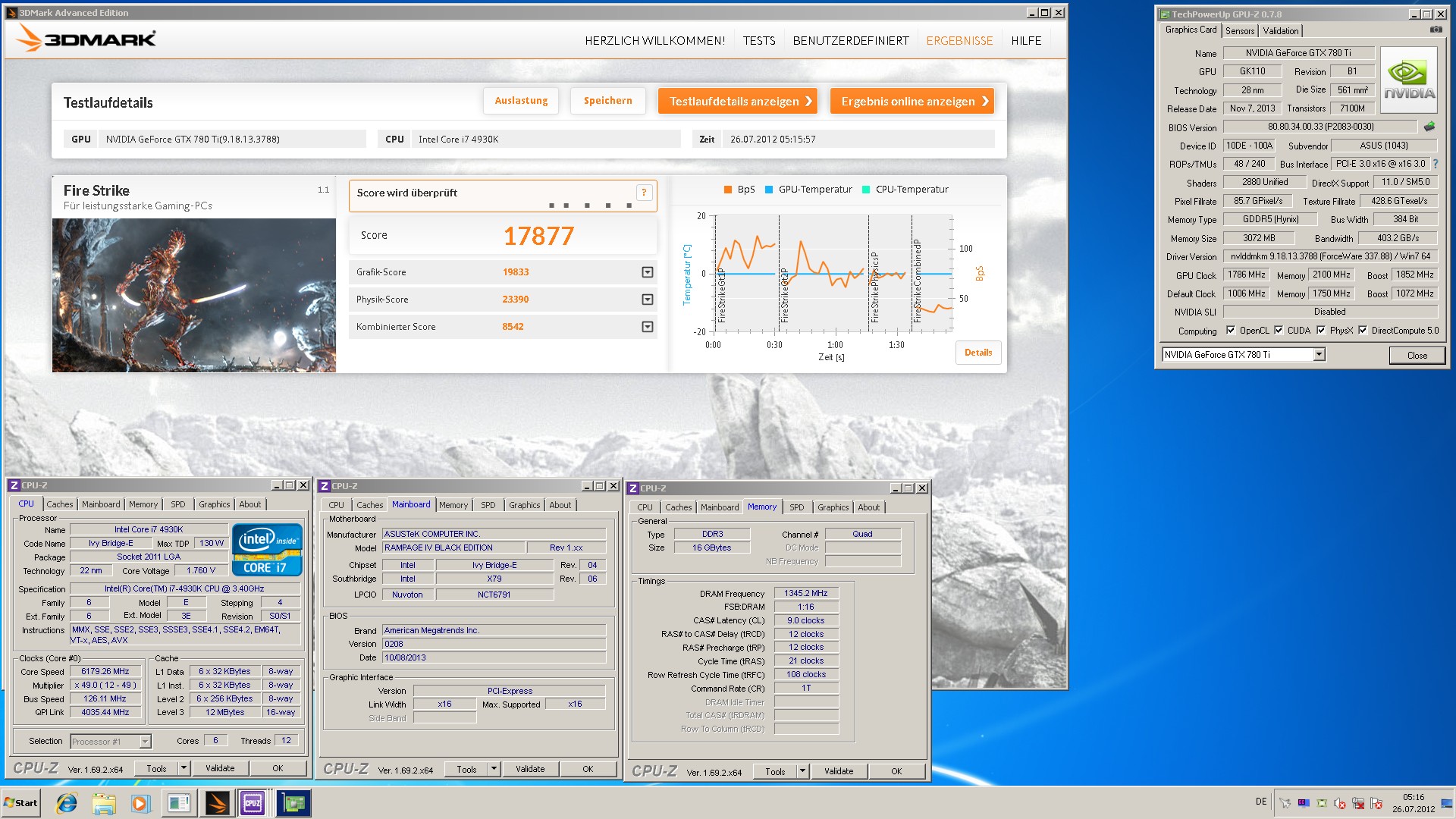Click the taskbar window icon next to Media Player

[179, 803]
